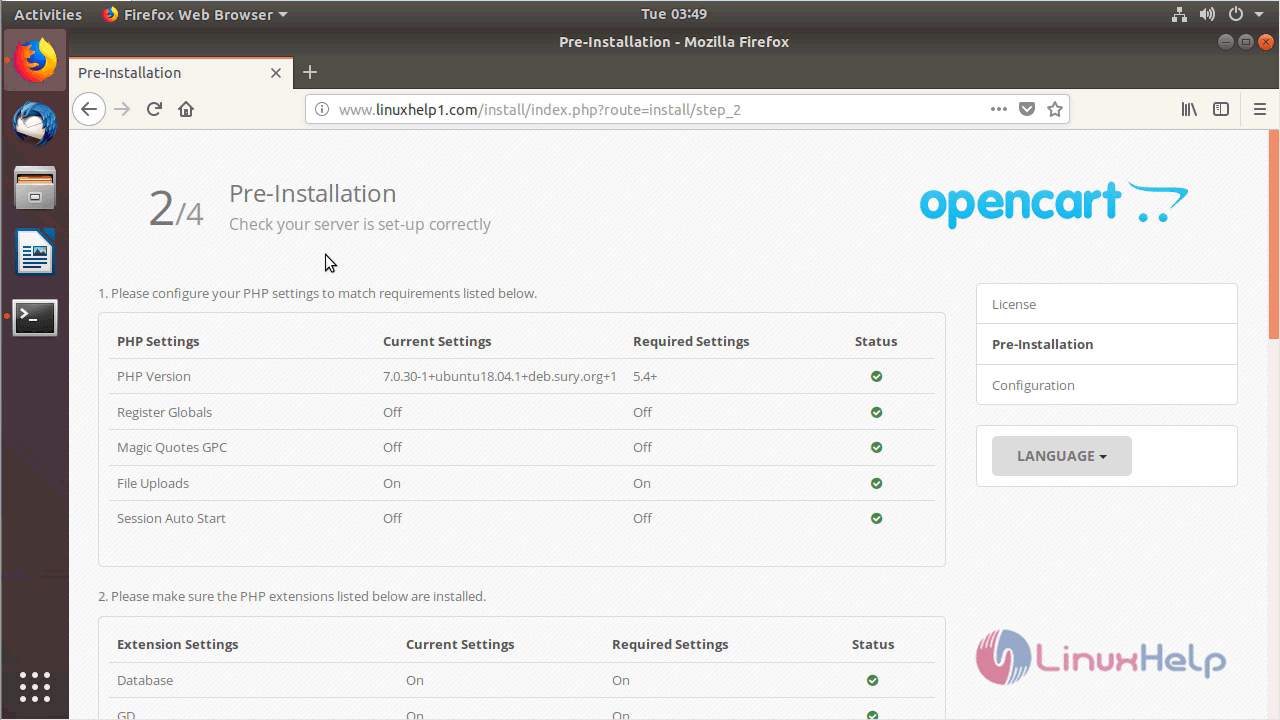Toggle the sidebar view icon
This screenshot has width=1280, height=720.
pos(1221,109)
